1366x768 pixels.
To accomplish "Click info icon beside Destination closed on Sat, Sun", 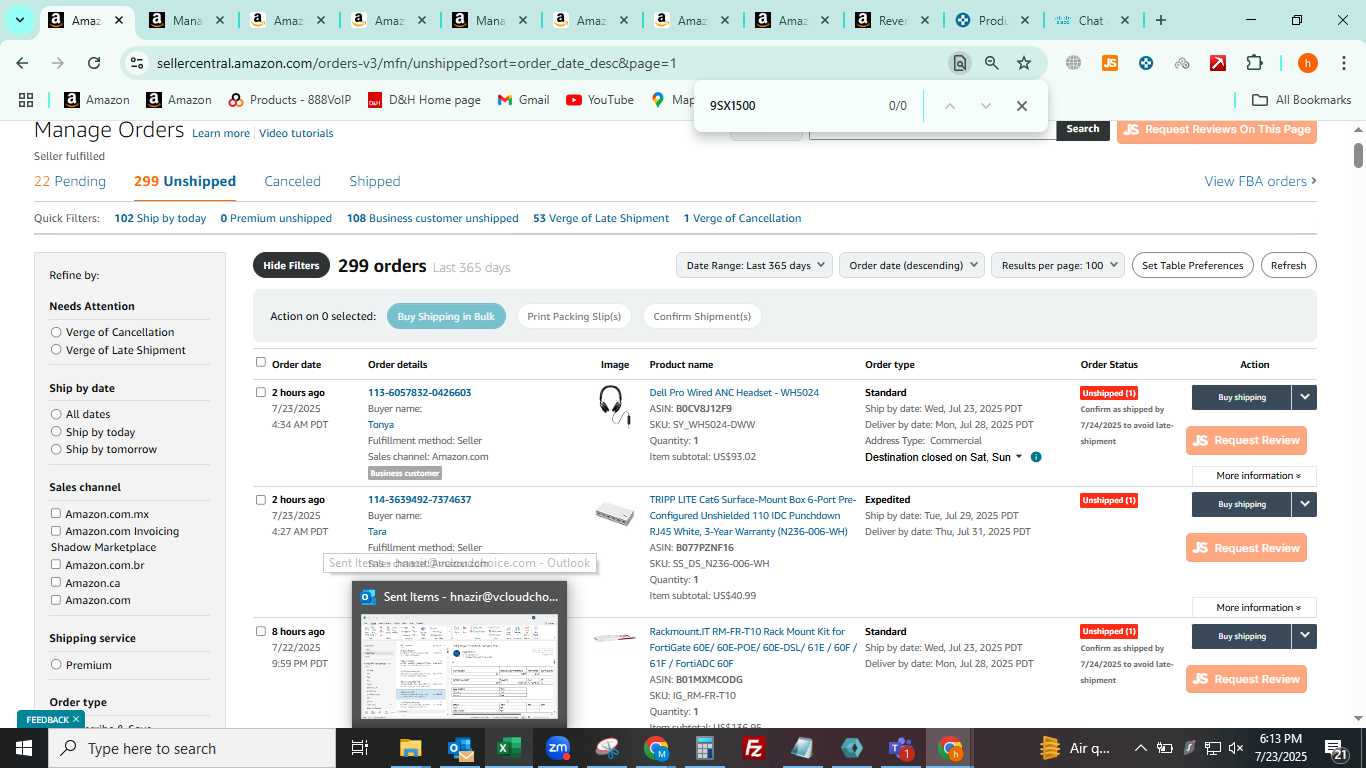I will [1036, 457].
